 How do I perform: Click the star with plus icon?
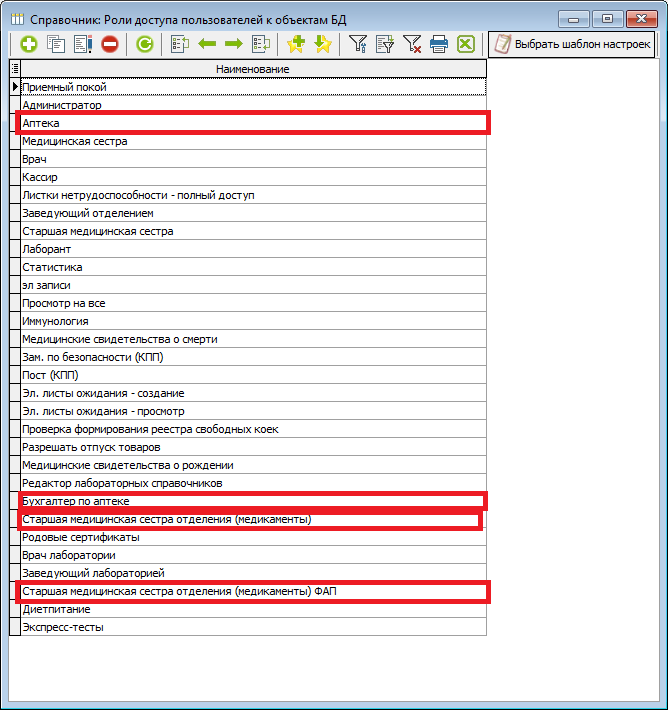[295, 44]
